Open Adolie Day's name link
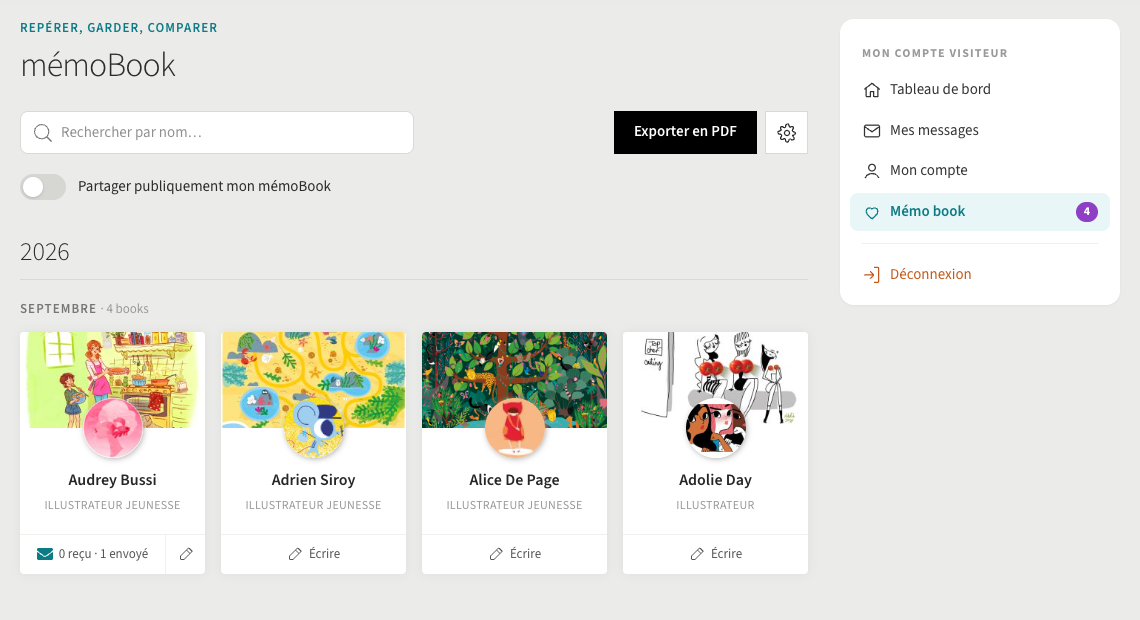 click(715, 480)
